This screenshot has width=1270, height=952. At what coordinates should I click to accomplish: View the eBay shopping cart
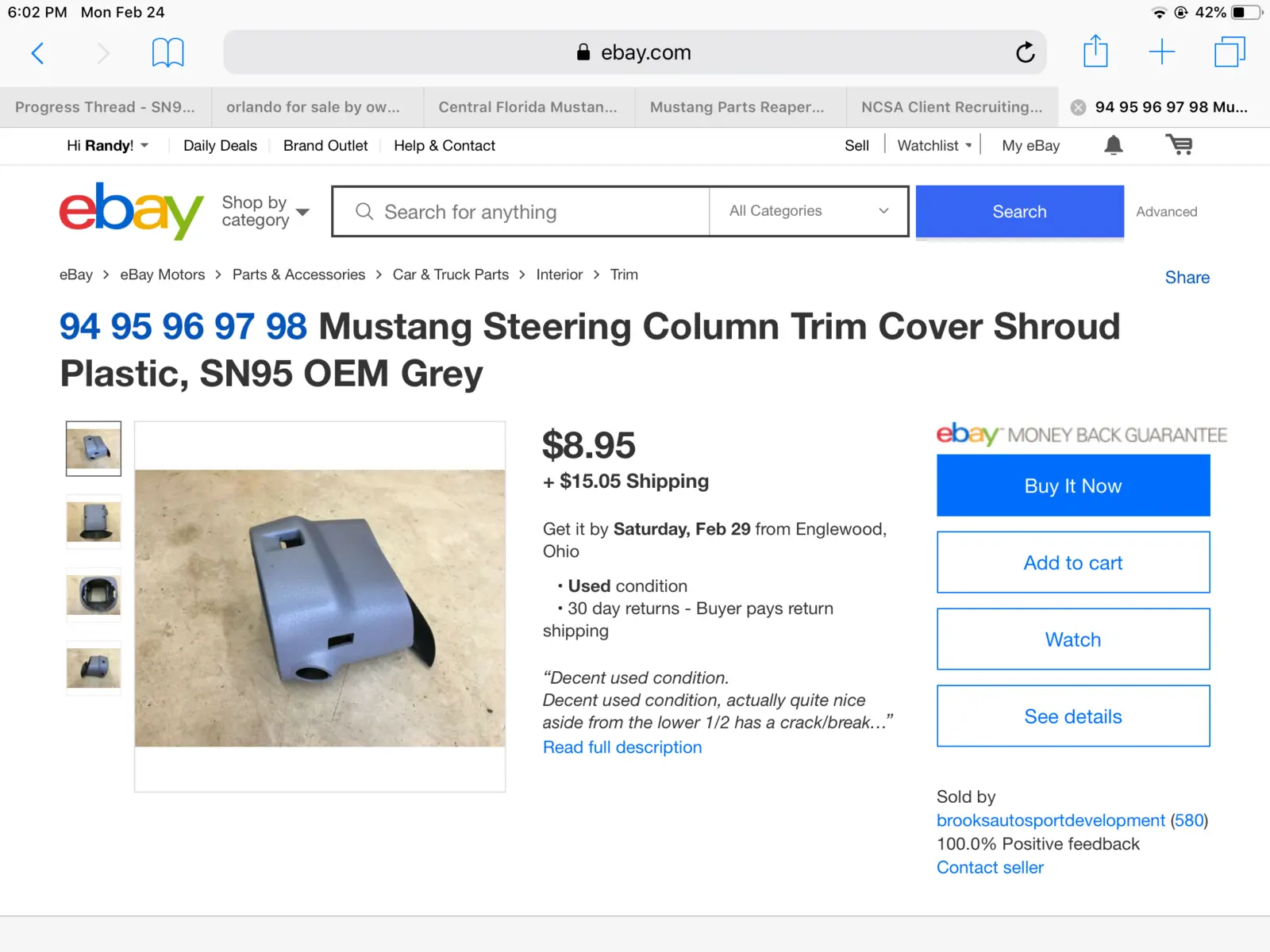click(1180, 145)
